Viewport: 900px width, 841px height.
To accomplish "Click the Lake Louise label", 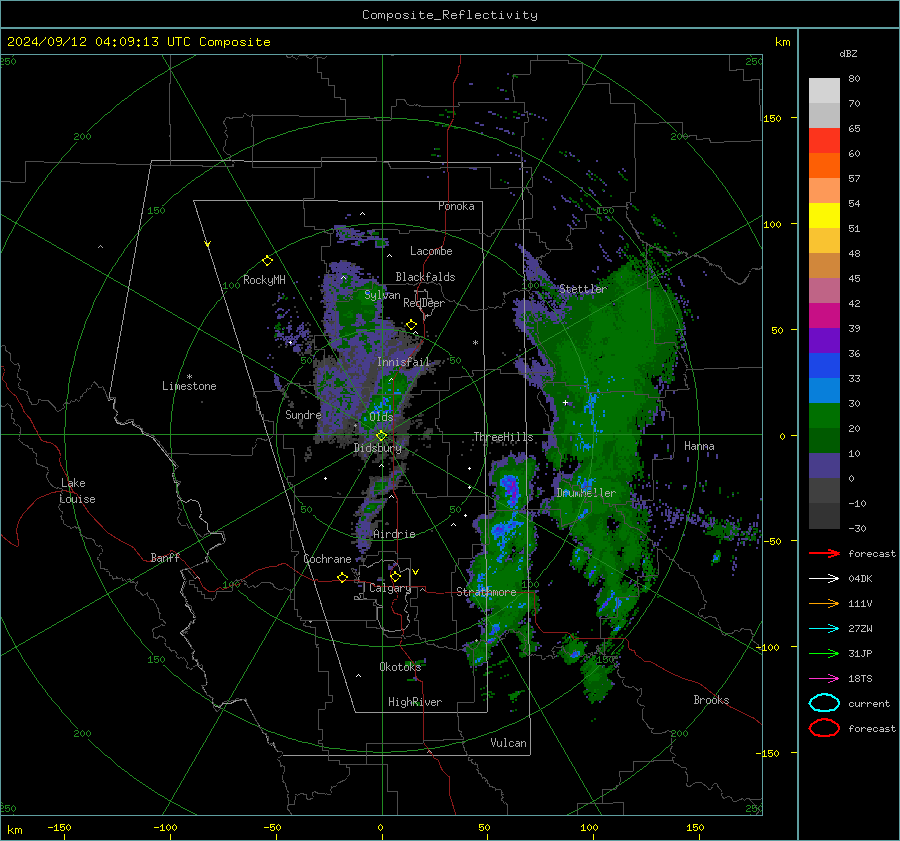I will [77, 491].
